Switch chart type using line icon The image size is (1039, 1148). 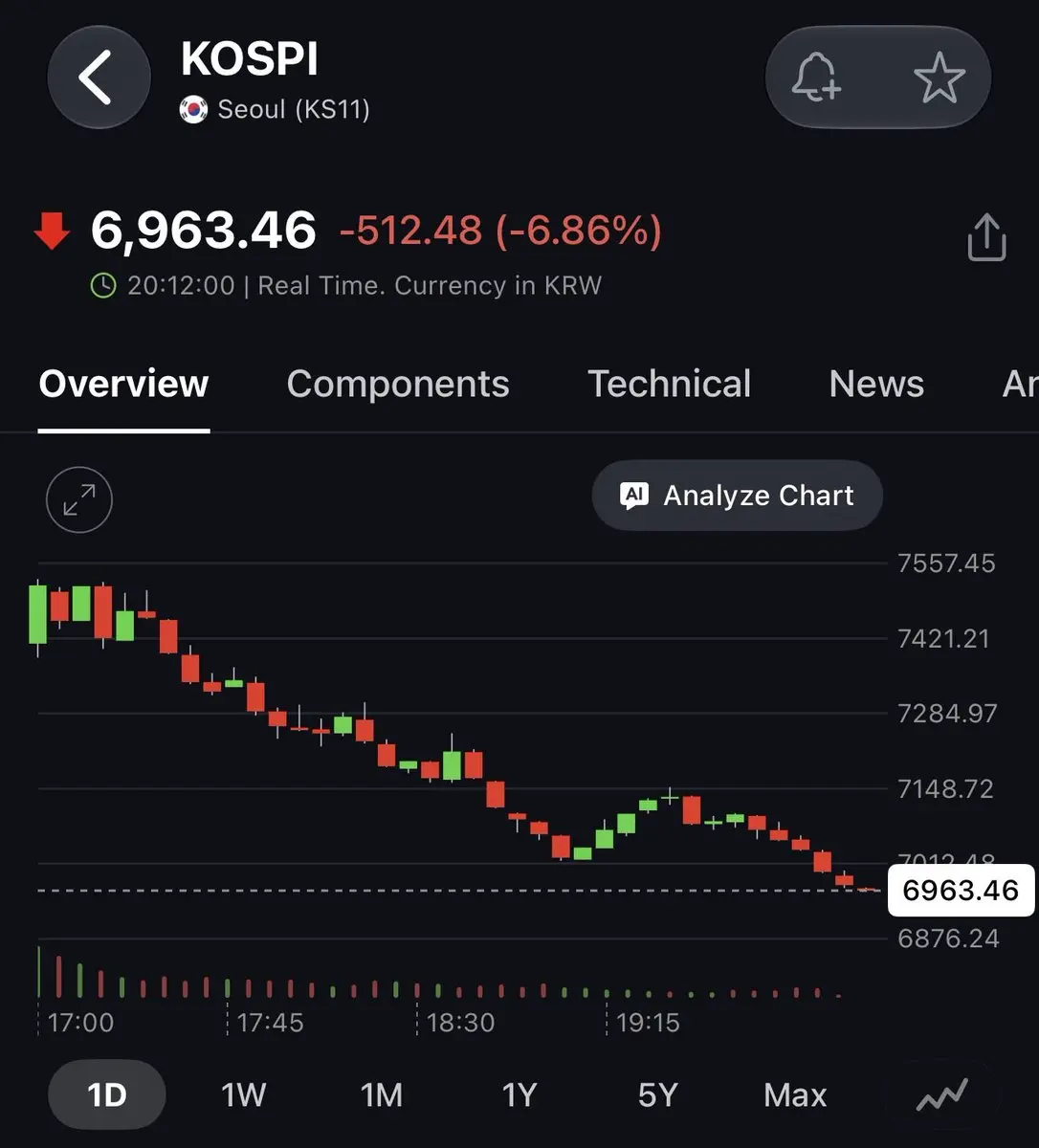click(942, 1094)
